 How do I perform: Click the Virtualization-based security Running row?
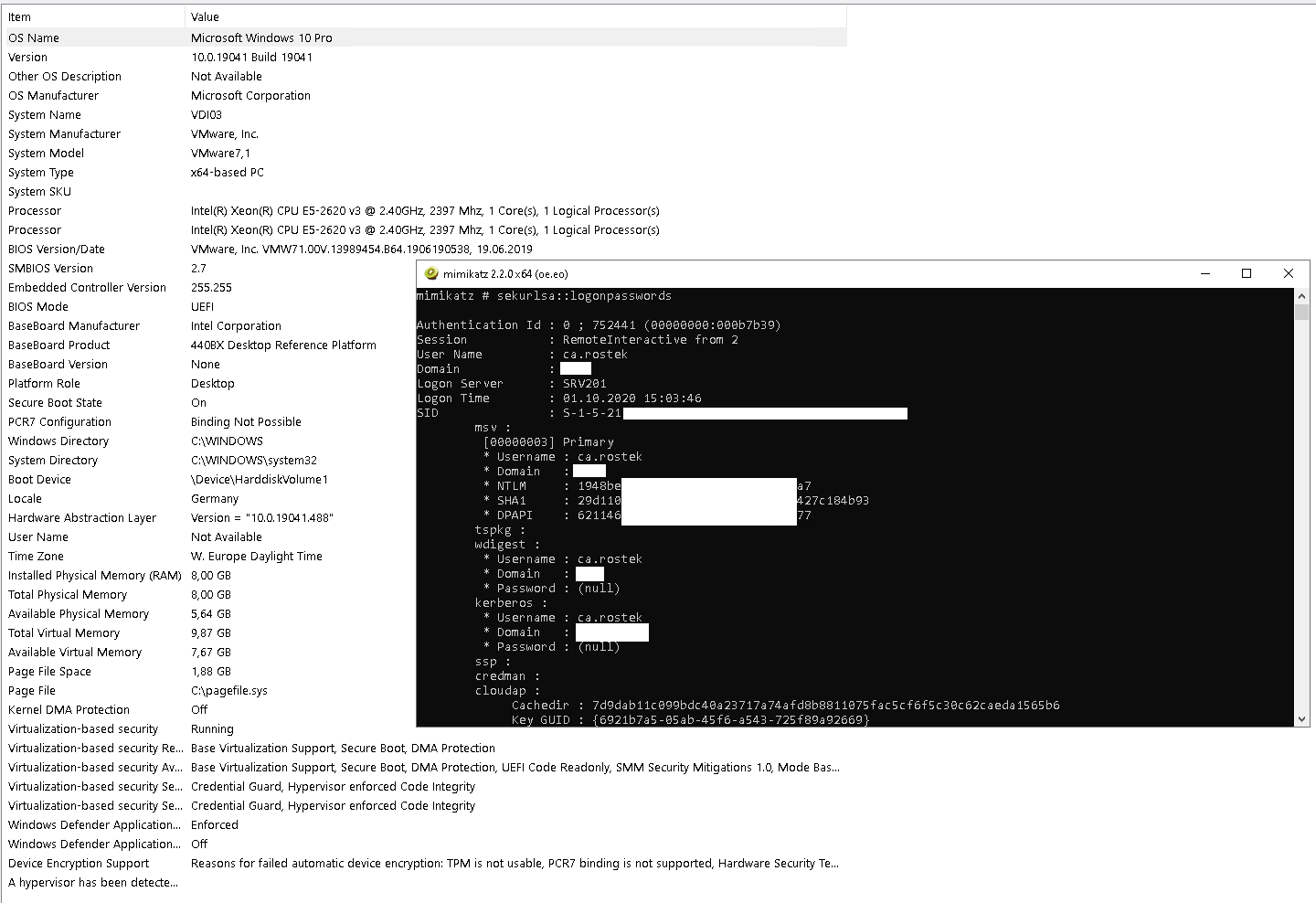423,728
